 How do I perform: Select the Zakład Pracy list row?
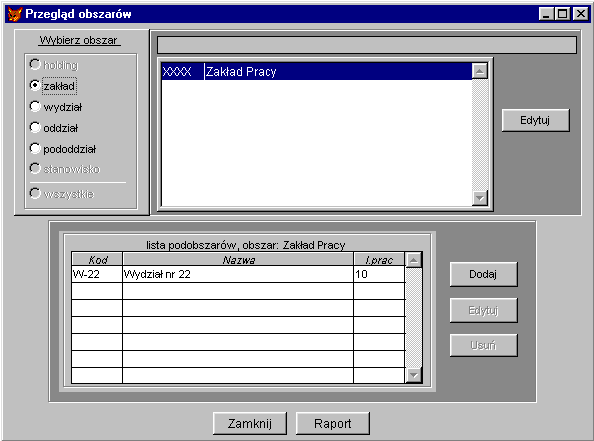(x=317, y=72)
